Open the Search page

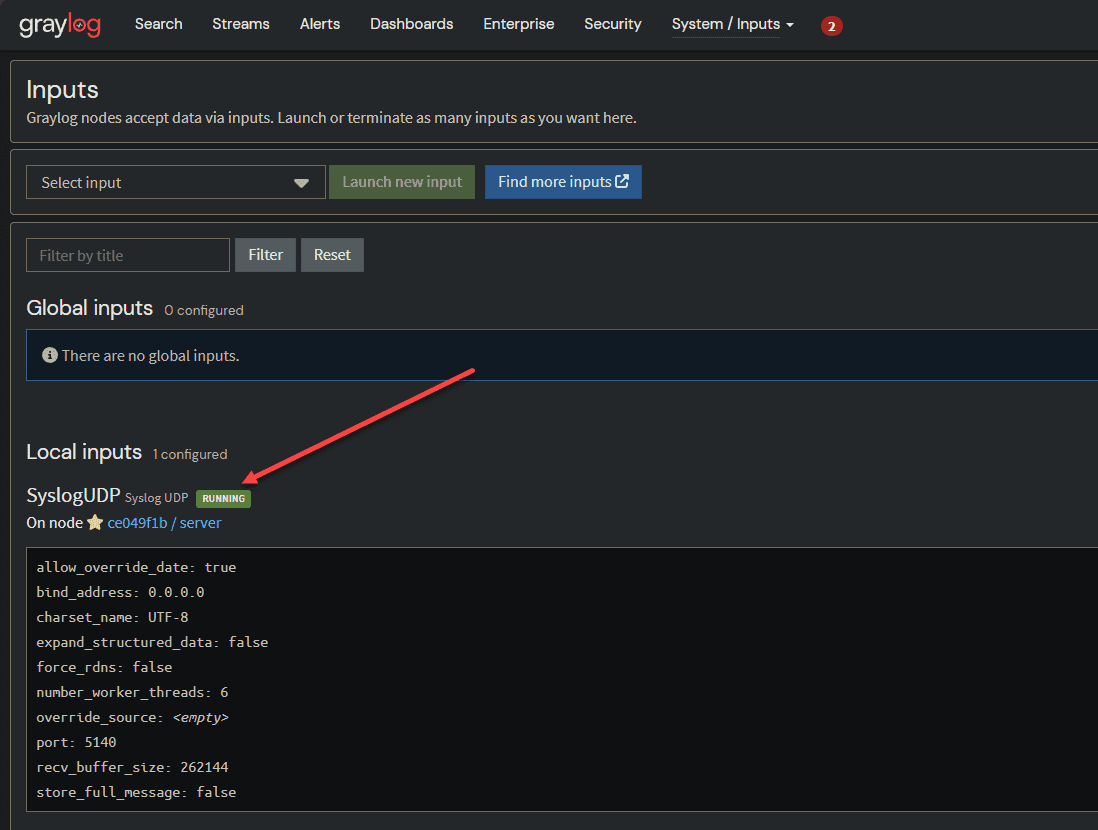point(158,24)
